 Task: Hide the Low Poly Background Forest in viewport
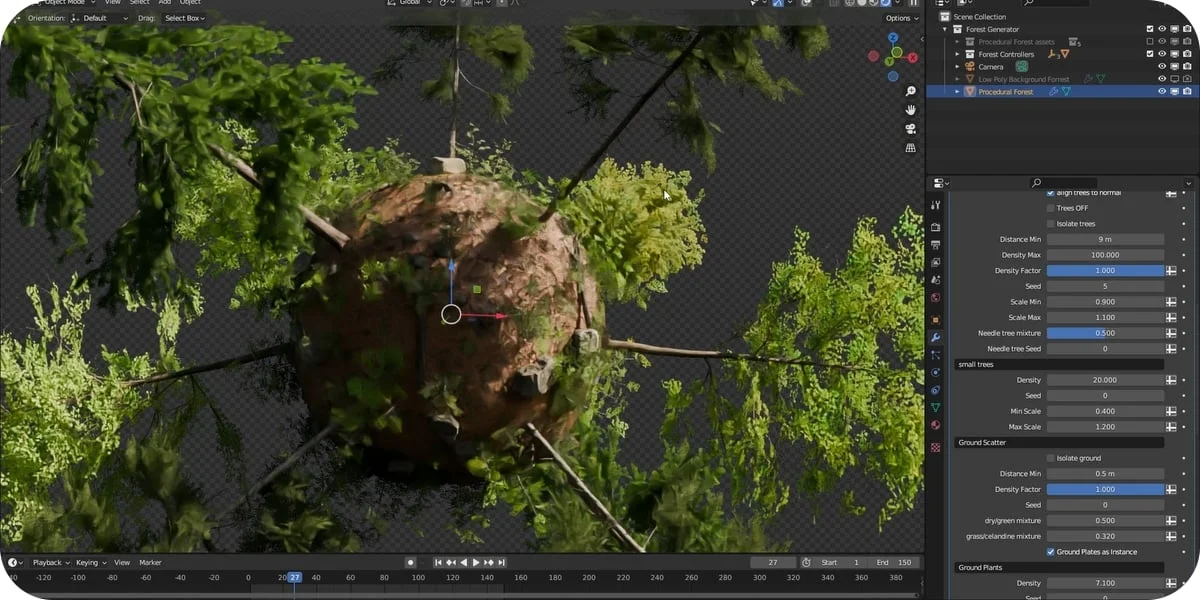[x=1161, y=79]
